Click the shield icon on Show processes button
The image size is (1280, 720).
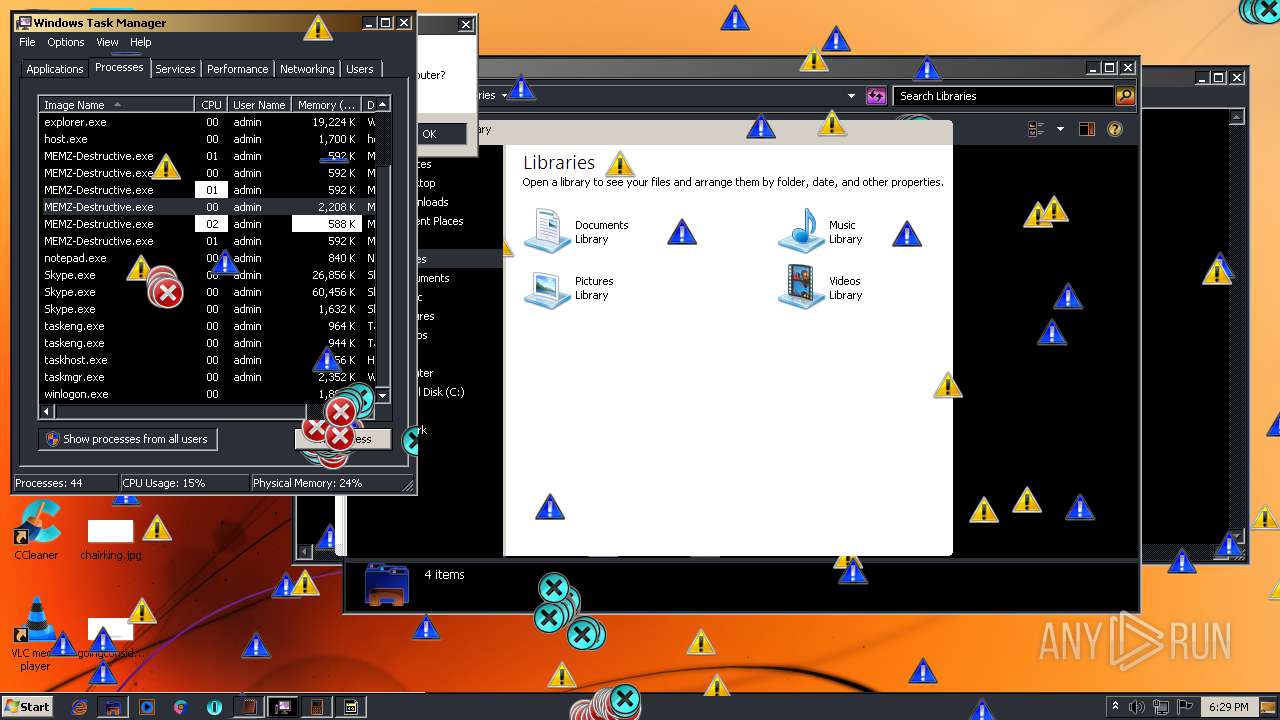[x=53, y=439]
